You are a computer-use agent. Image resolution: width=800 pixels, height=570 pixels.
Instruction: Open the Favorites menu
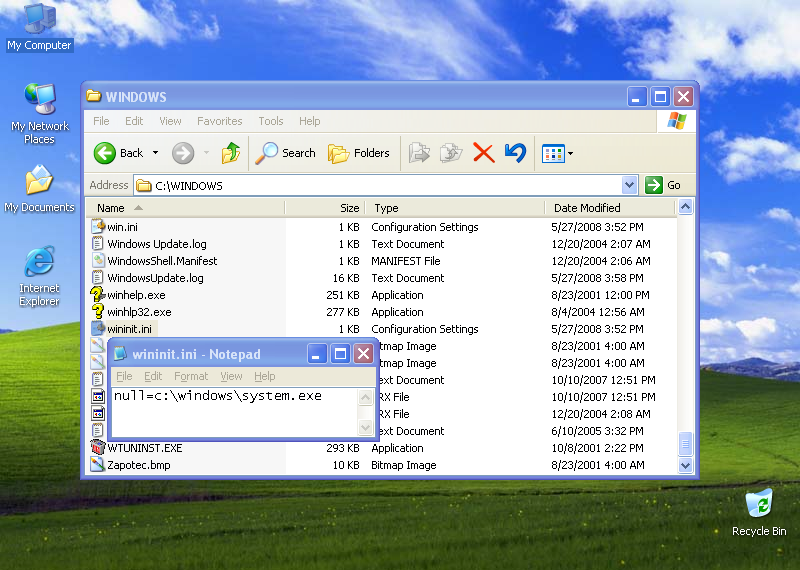tap(220, 121)
